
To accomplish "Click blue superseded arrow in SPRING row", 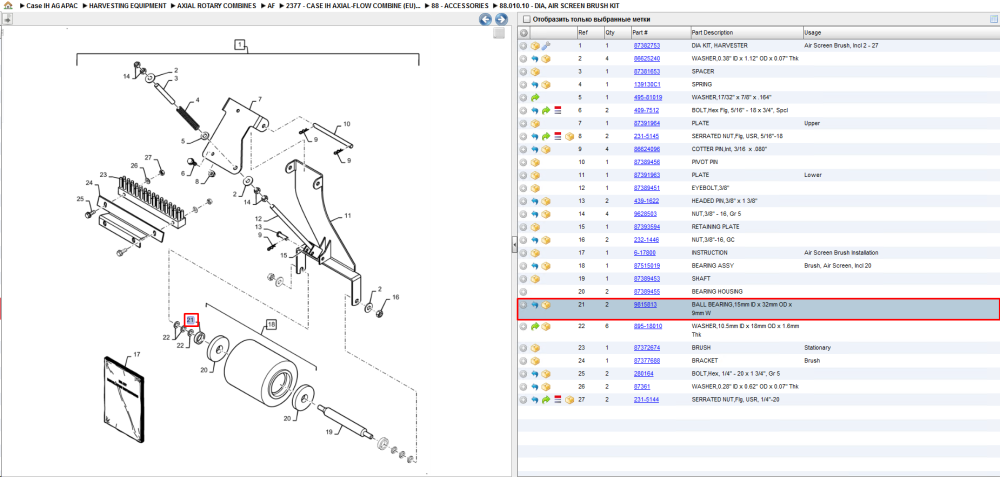I will point(535,85).
